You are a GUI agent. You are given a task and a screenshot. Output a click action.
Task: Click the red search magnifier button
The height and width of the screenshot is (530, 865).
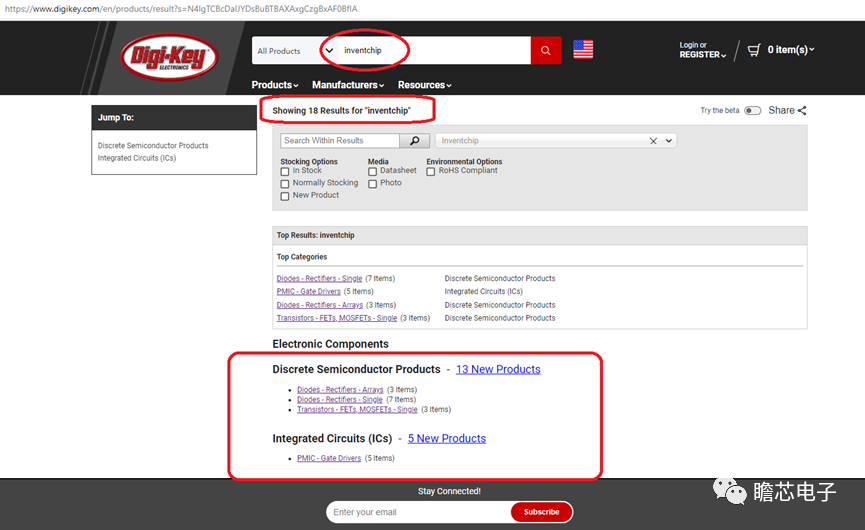pyautogui.click(x=546, y=50)
